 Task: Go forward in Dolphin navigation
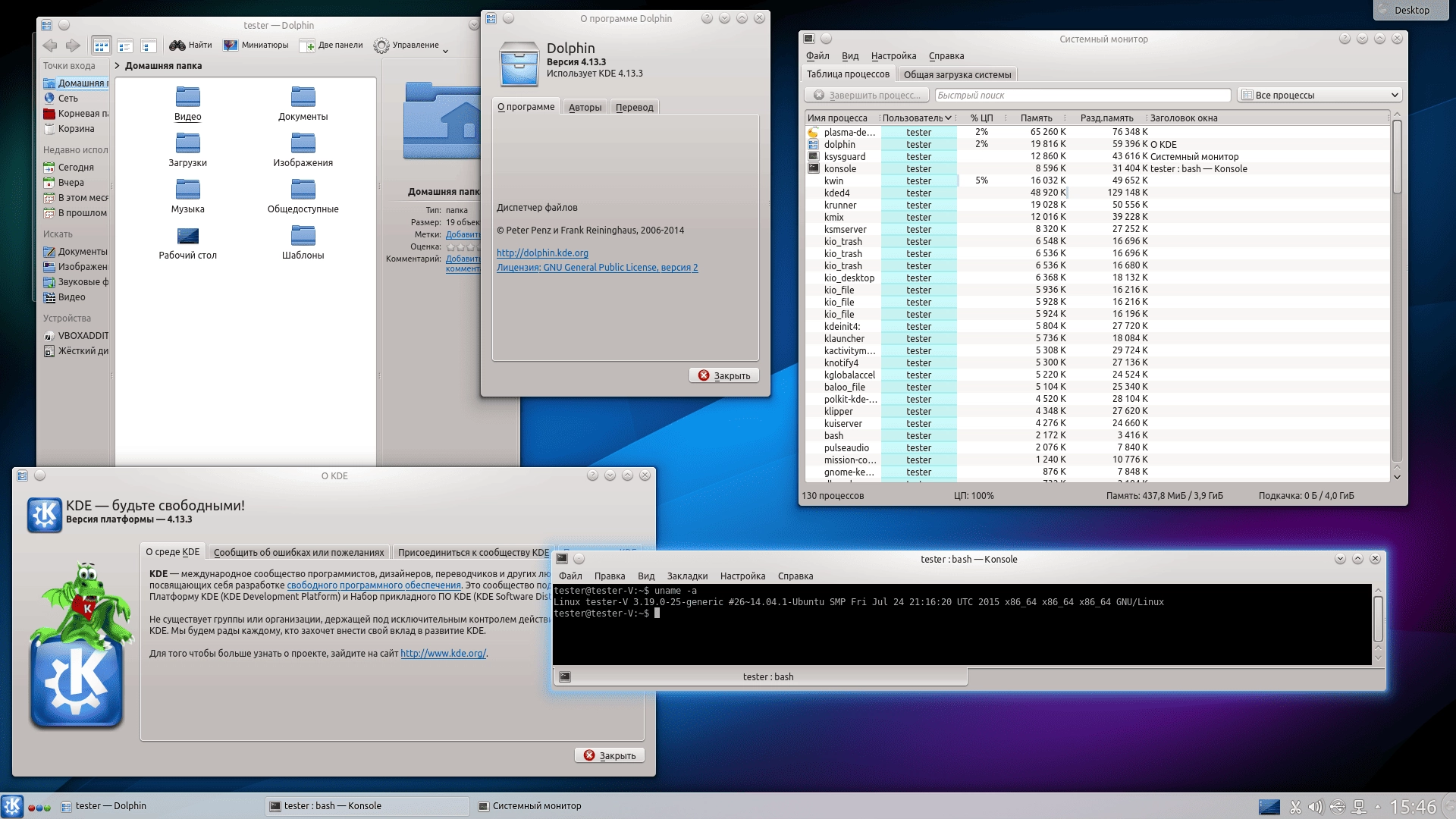point(73,45)
